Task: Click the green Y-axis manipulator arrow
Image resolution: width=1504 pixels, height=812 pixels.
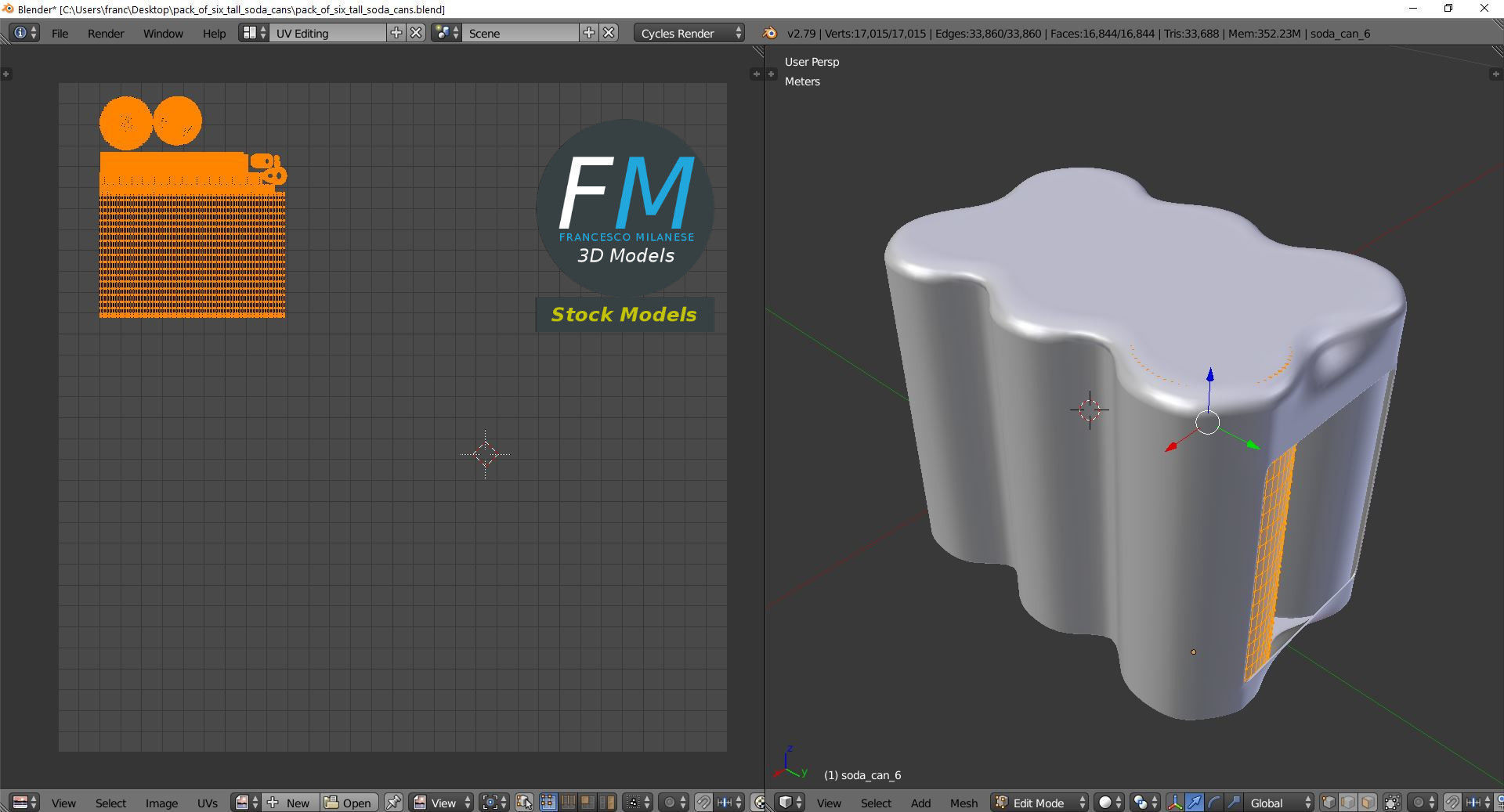Action: point(1253,445)
